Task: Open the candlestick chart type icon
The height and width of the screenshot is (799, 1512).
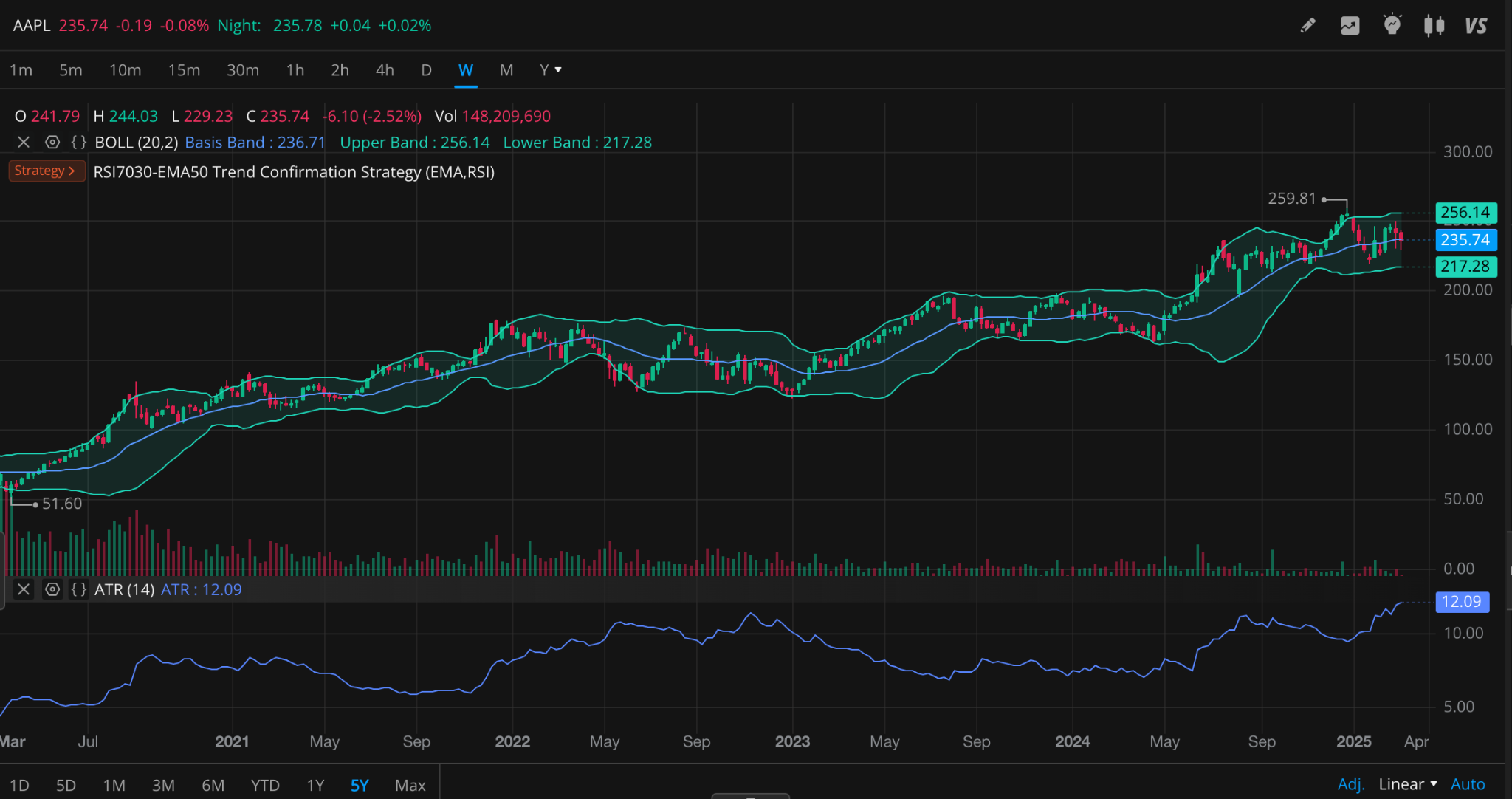Action: 1434,26
